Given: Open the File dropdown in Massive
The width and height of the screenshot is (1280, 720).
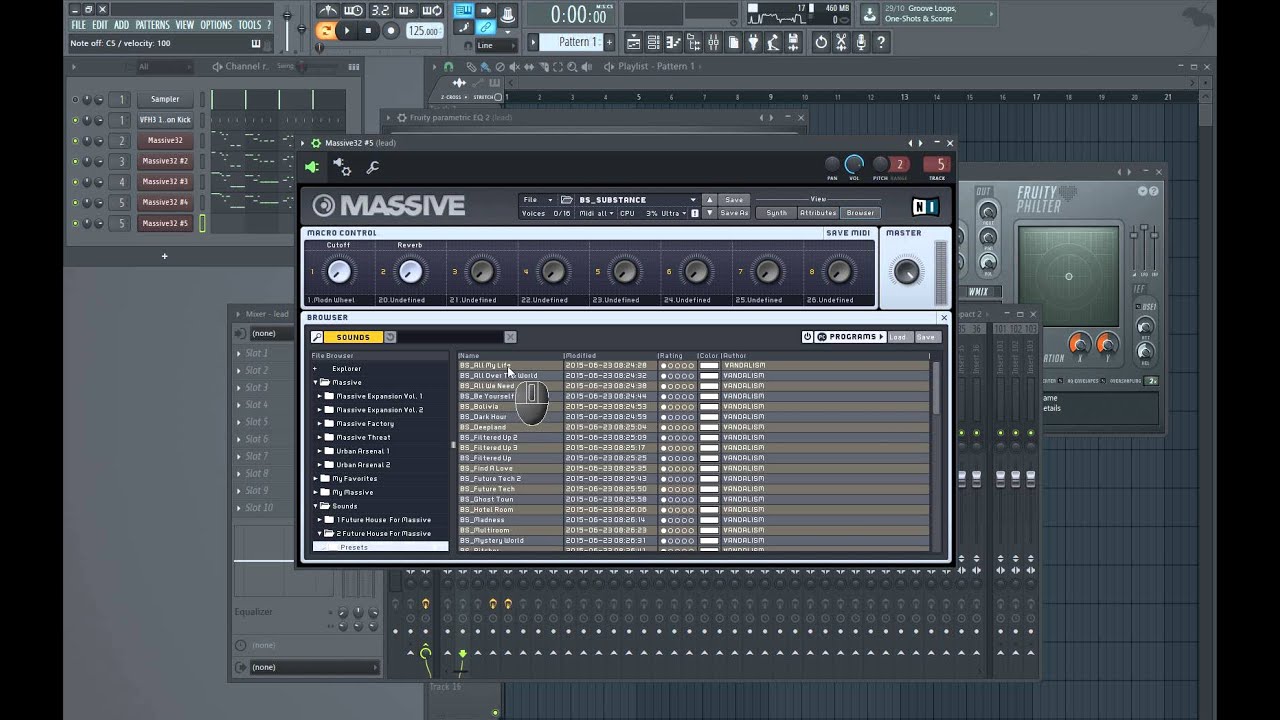Looking at the screenshot, I should (x=537, y=200).
